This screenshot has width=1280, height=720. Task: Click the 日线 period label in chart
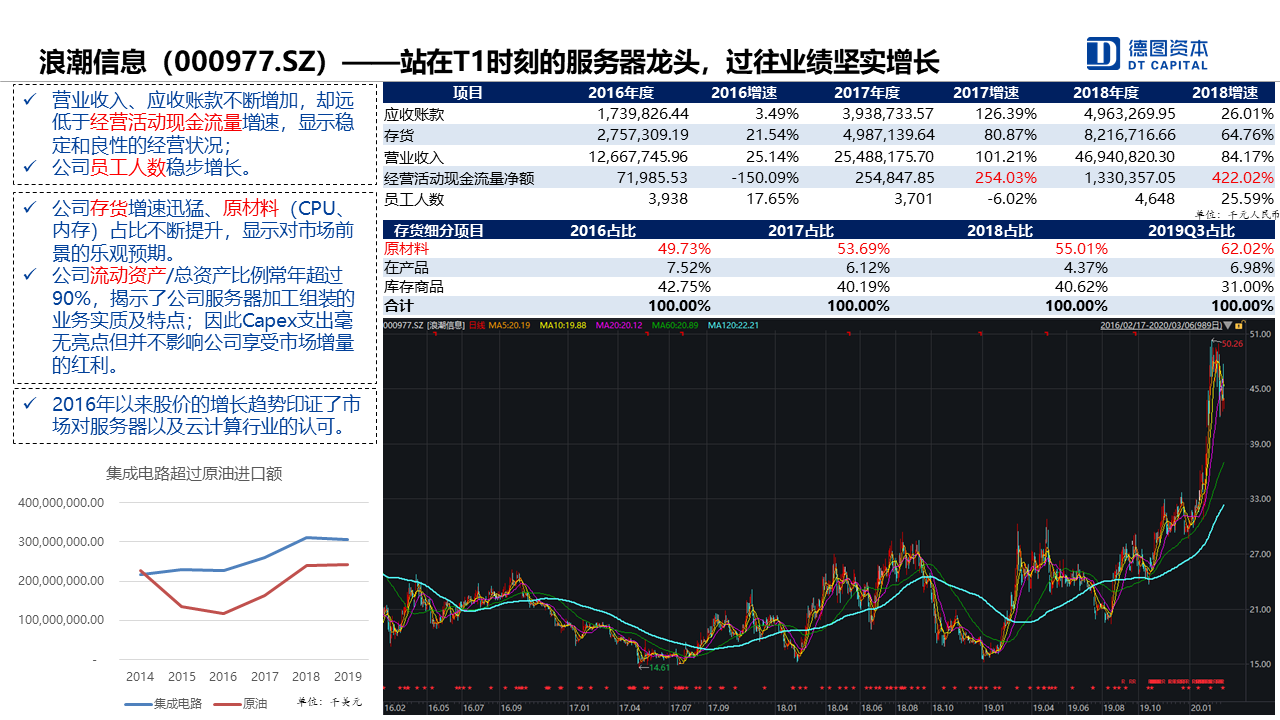(x=476, y=325)
